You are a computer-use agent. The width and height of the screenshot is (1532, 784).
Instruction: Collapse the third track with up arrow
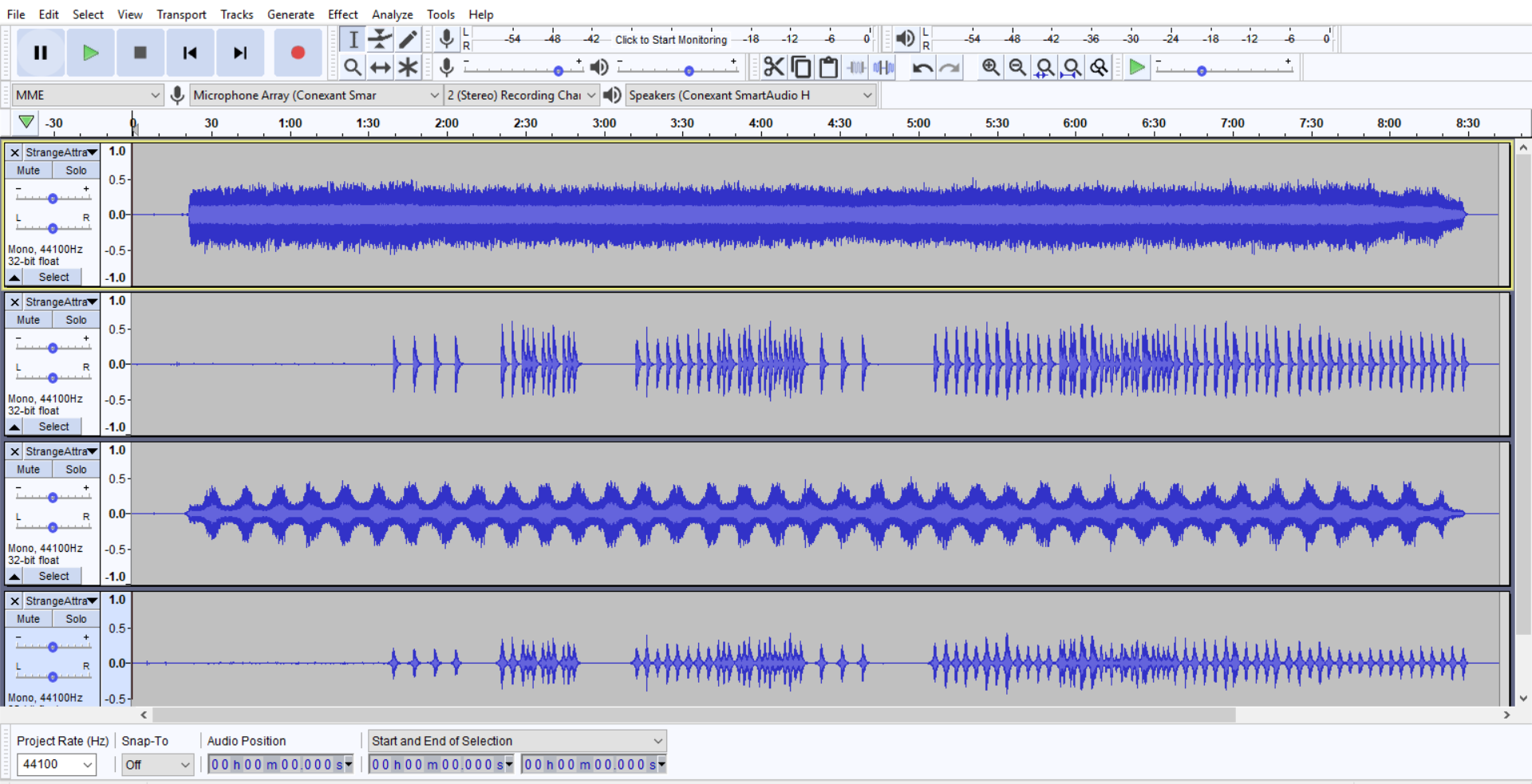(x=14, y=576)
